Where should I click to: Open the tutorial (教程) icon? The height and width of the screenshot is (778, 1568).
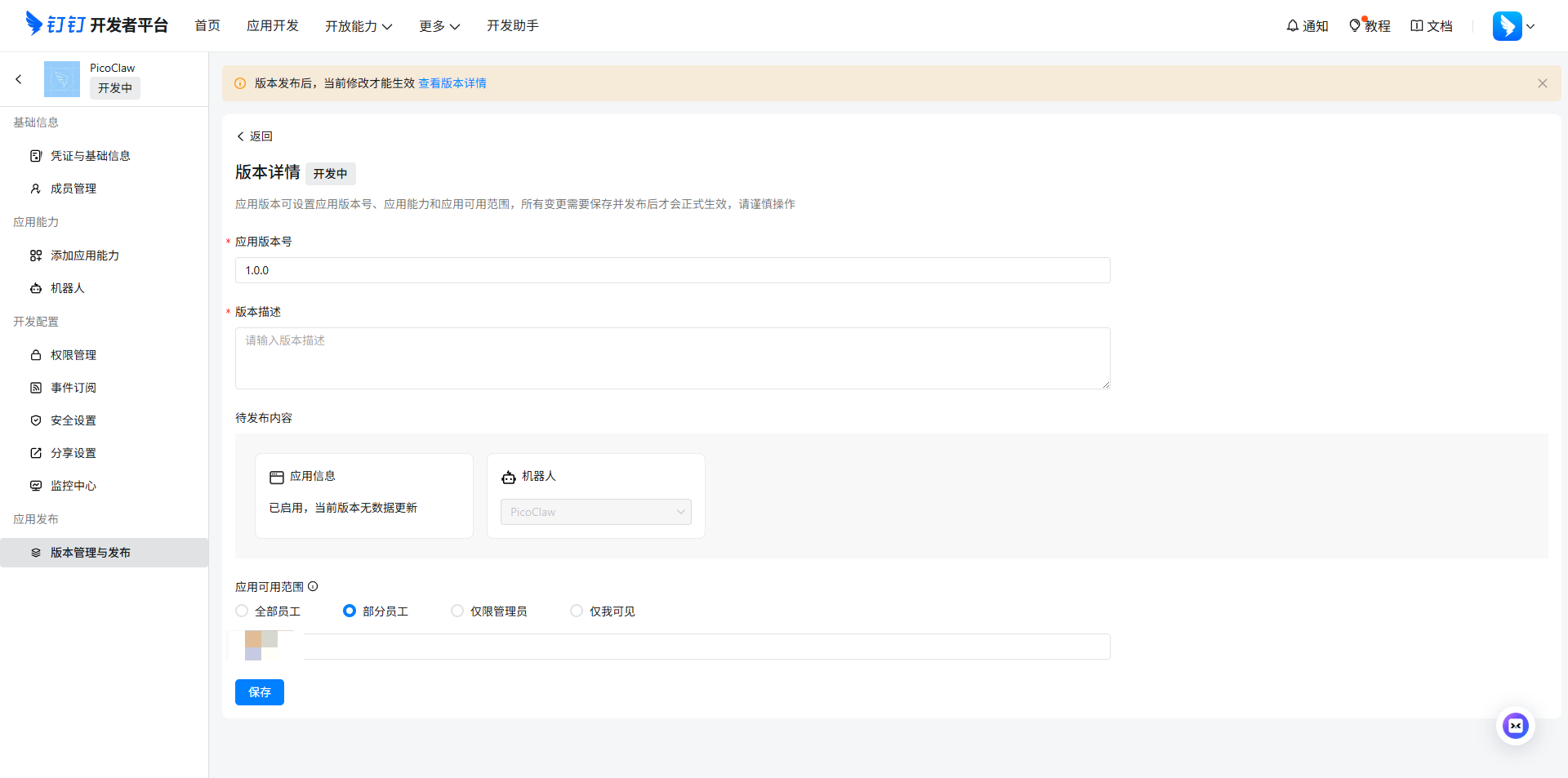pos(1355,26)
